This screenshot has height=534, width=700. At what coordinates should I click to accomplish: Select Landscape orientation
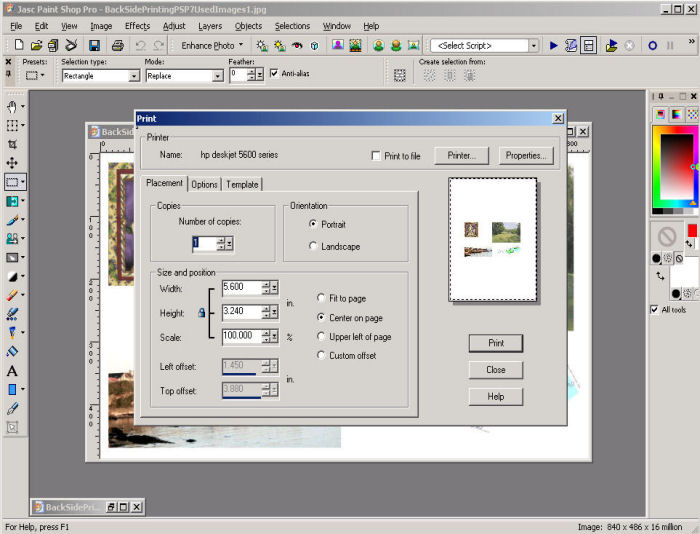[314, 246]
